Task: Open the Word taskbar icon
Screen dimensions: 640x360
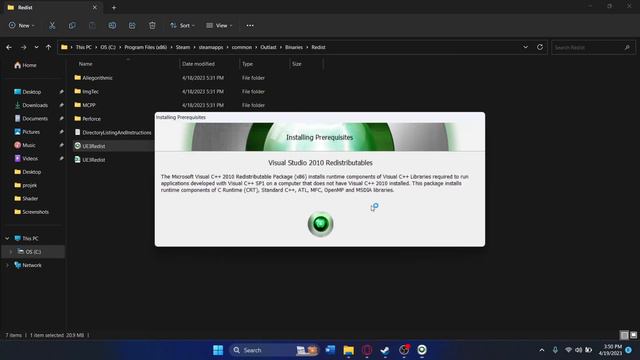Action: tap(330, 350)
